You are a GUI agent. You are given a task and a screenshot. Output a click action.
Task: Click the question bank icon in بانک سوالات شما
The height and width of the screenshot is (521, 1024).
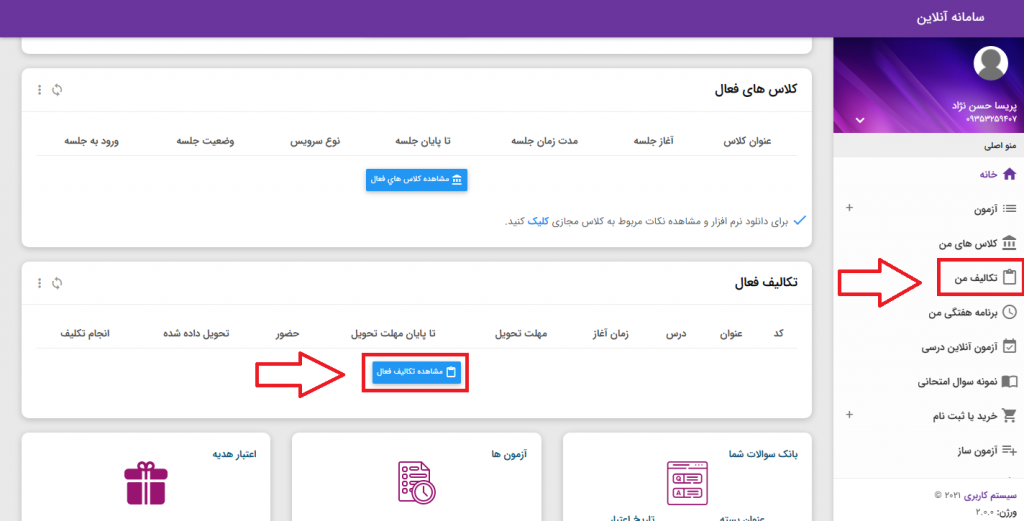point(687,483)
